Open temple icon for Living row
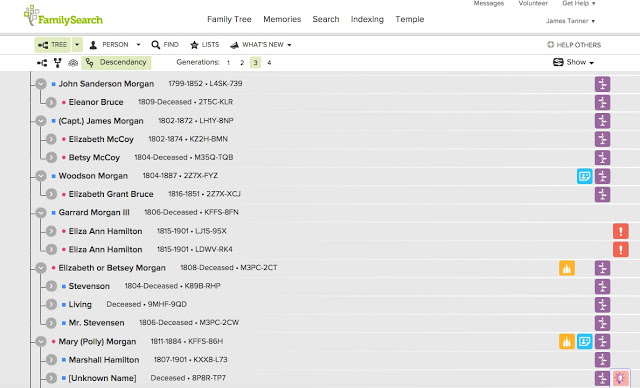 click(x=602, y=305)
